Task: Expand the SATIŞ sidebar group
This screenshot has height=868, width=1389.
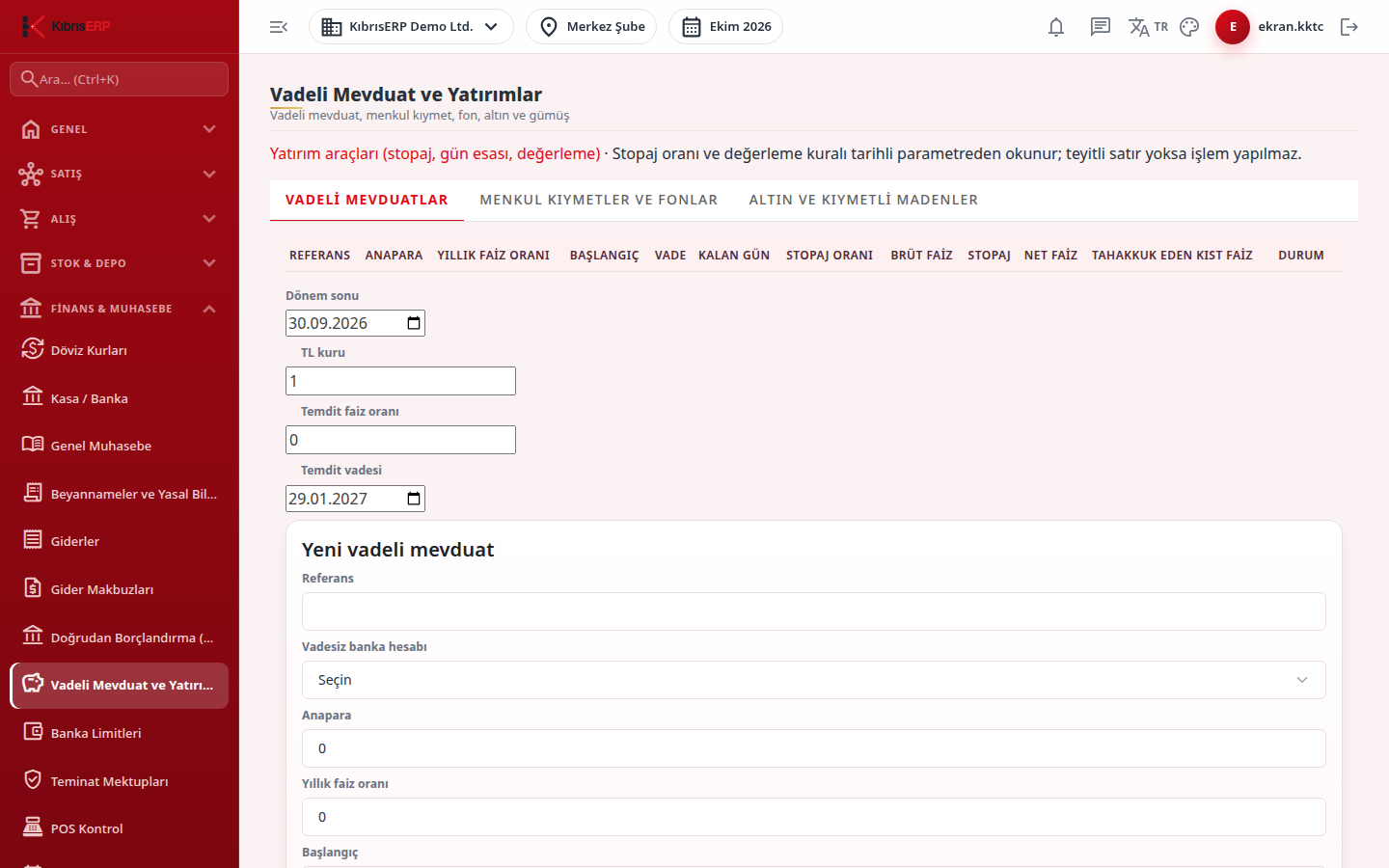Action: coord(120,174)
